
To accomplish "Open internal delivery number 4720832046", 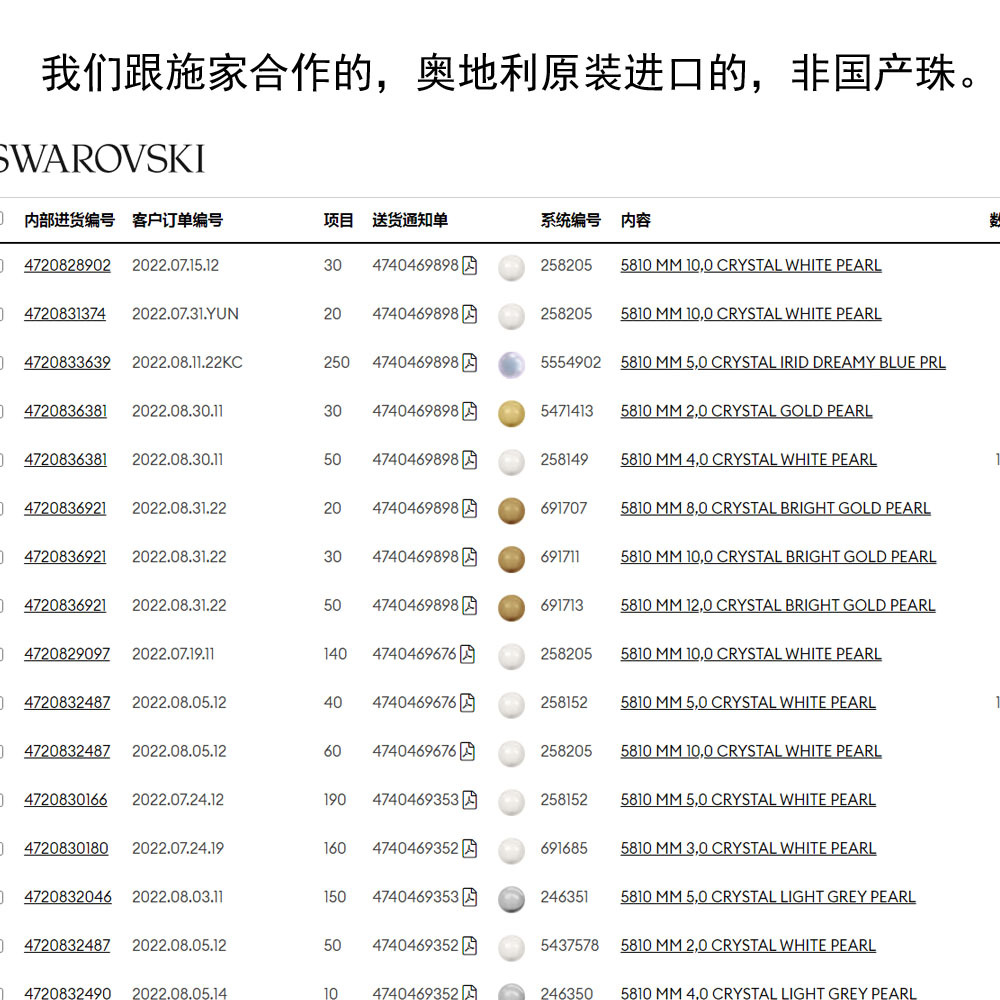I will (x=68, y=897).
